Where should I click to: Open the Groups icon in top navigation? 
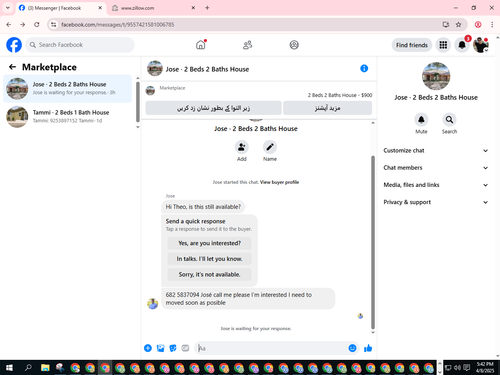pyautogui.click(x=294, y=45)
